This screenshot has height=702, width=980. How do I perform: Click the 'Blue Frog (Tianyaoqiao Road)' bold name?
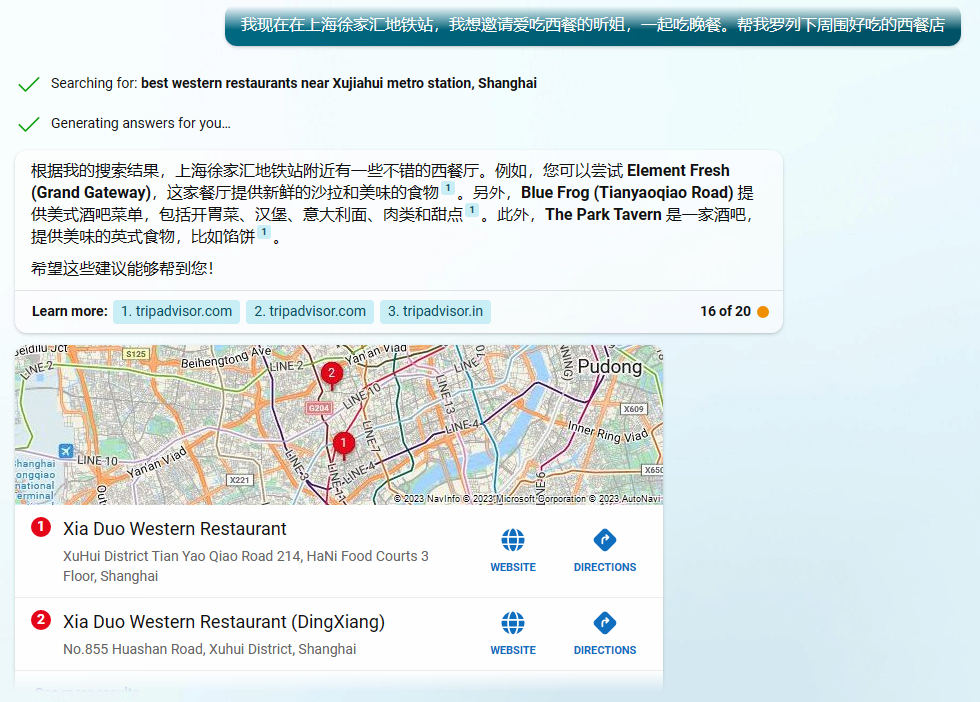click(627, 193)
